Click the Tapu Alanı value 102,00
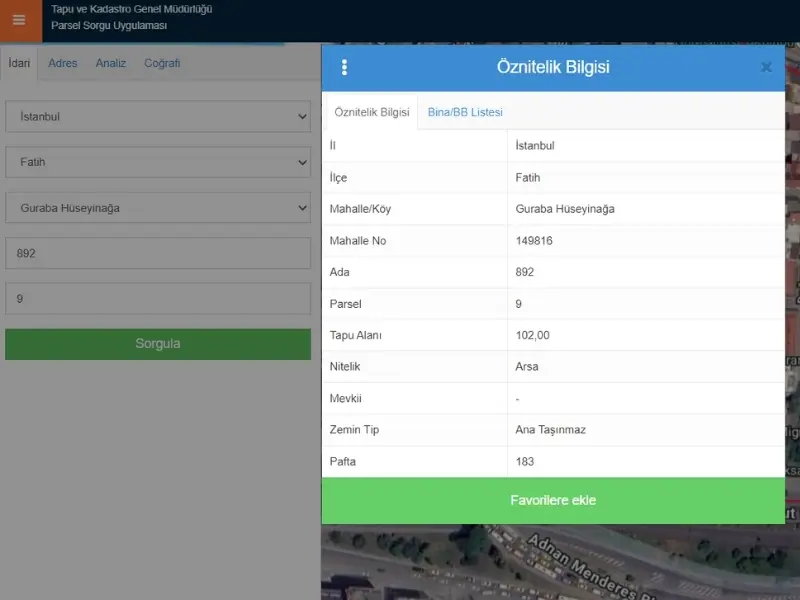 [532, 335]
